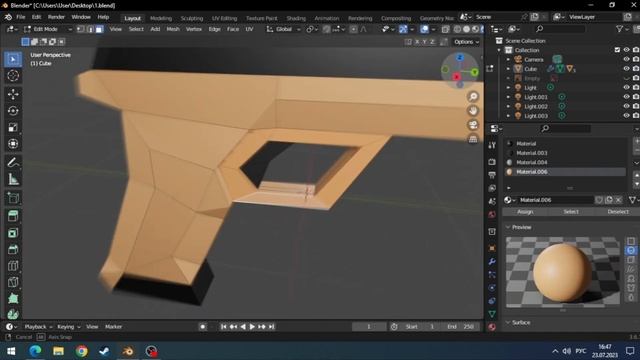Toggle visibility of Light.001
Image resolution: width=640 pixels, height=360 pixels.
pos(626,97)
